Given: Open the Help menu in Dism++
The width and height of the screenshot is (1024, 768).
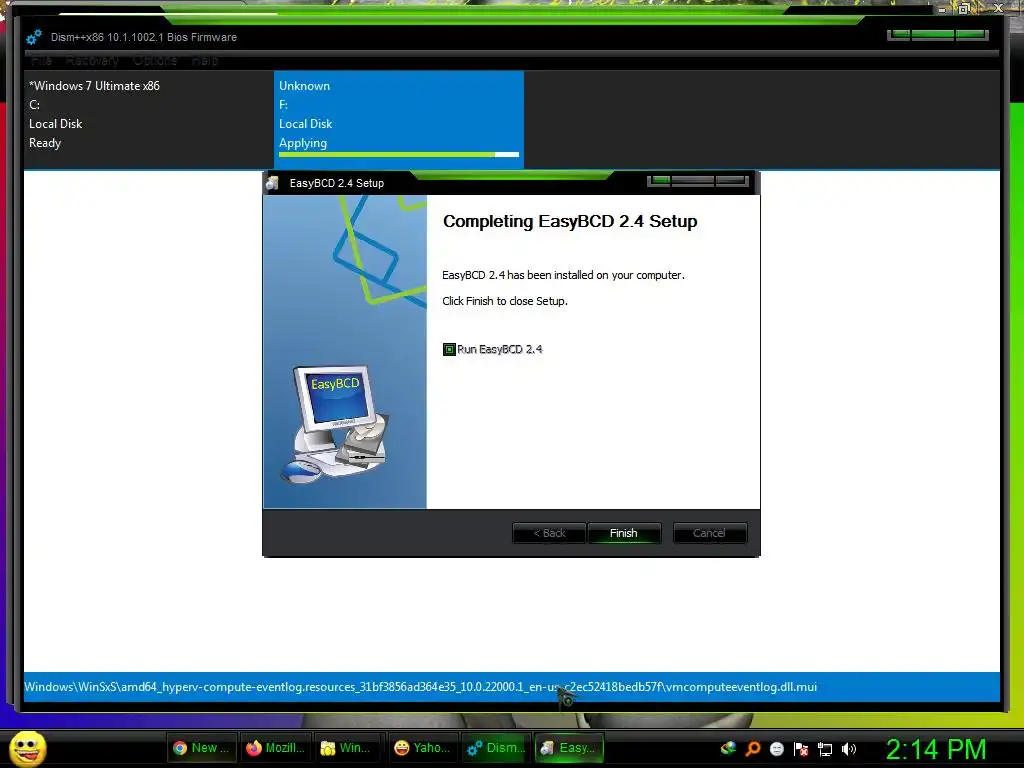Looking at the screenshot, I should point(205,61).
